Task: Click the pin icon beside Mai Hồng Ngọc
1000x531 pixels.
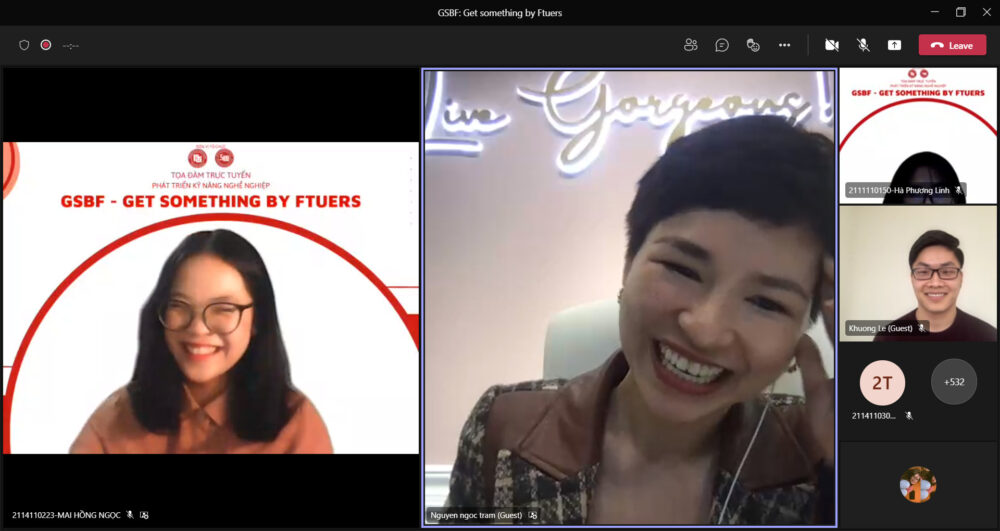Action: (x=144, y=515)
